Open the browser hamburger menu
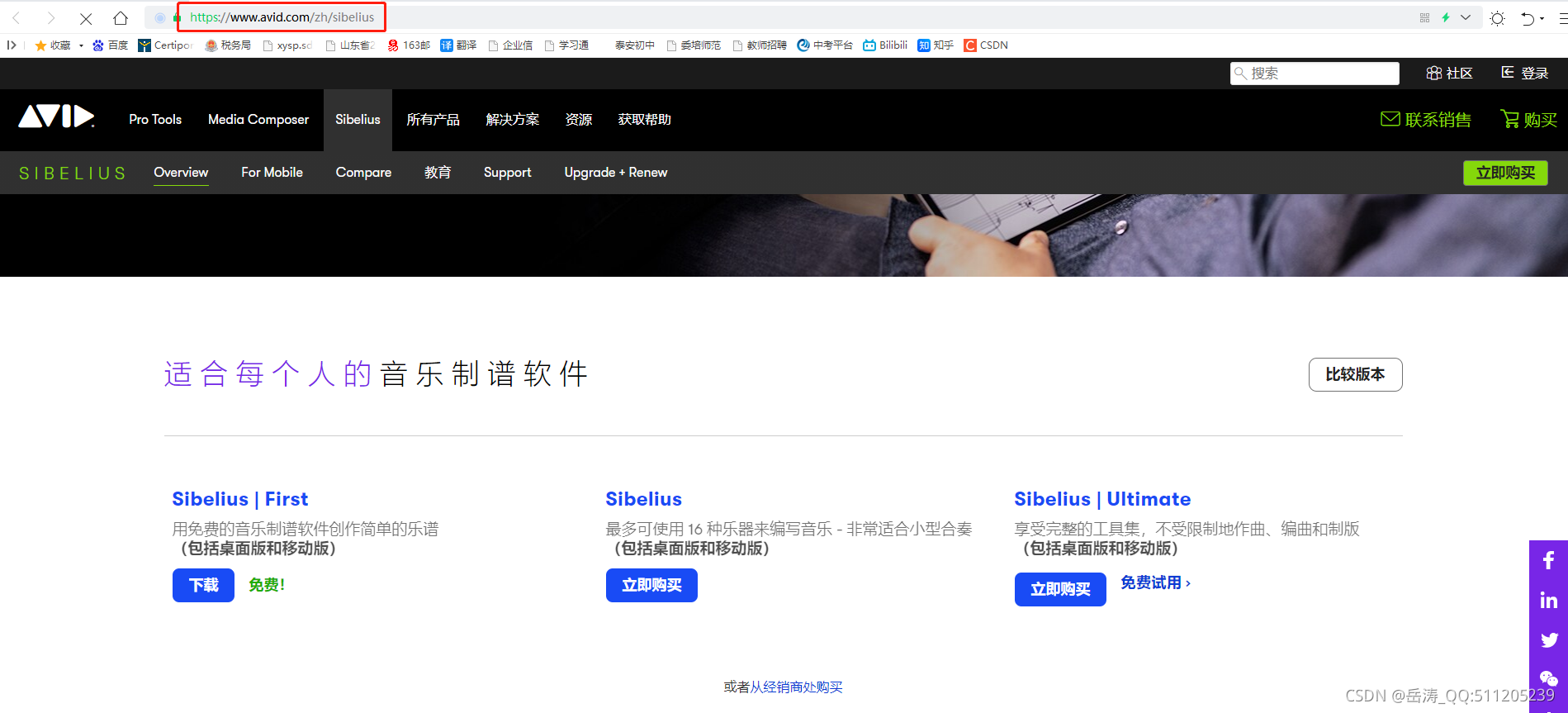The width and height of the screenshot is (1568, 713). pos(1562,18)
